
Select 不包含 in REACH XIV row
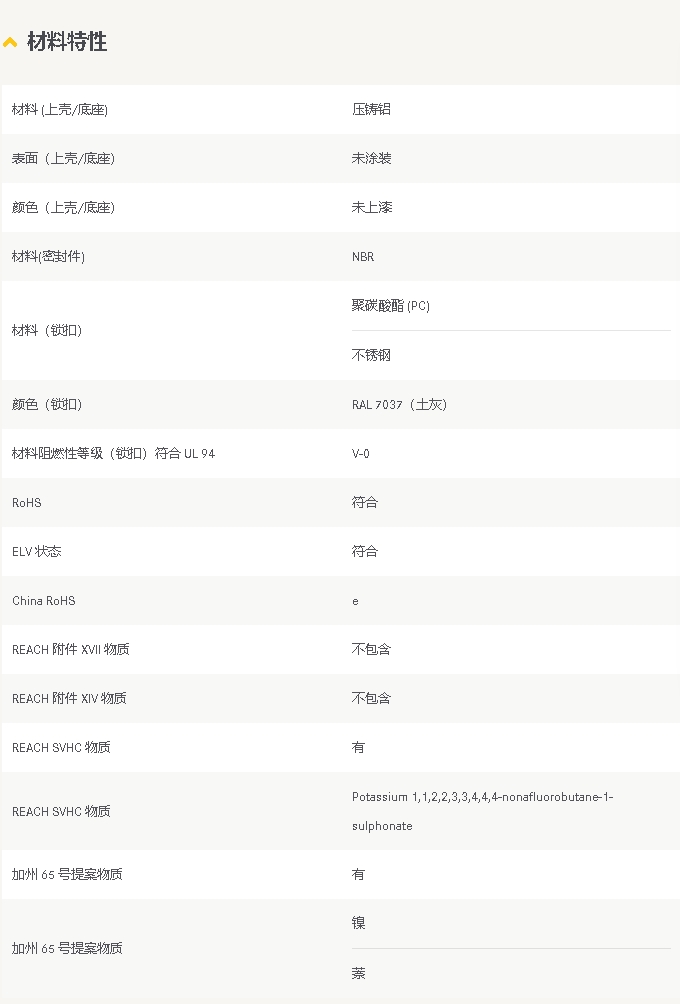[371, 699]
